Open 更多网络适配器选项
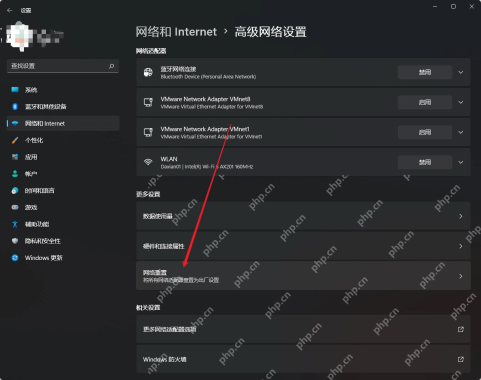Image resolution: width=481 pixels, height=380 pixels. [303, 329]
